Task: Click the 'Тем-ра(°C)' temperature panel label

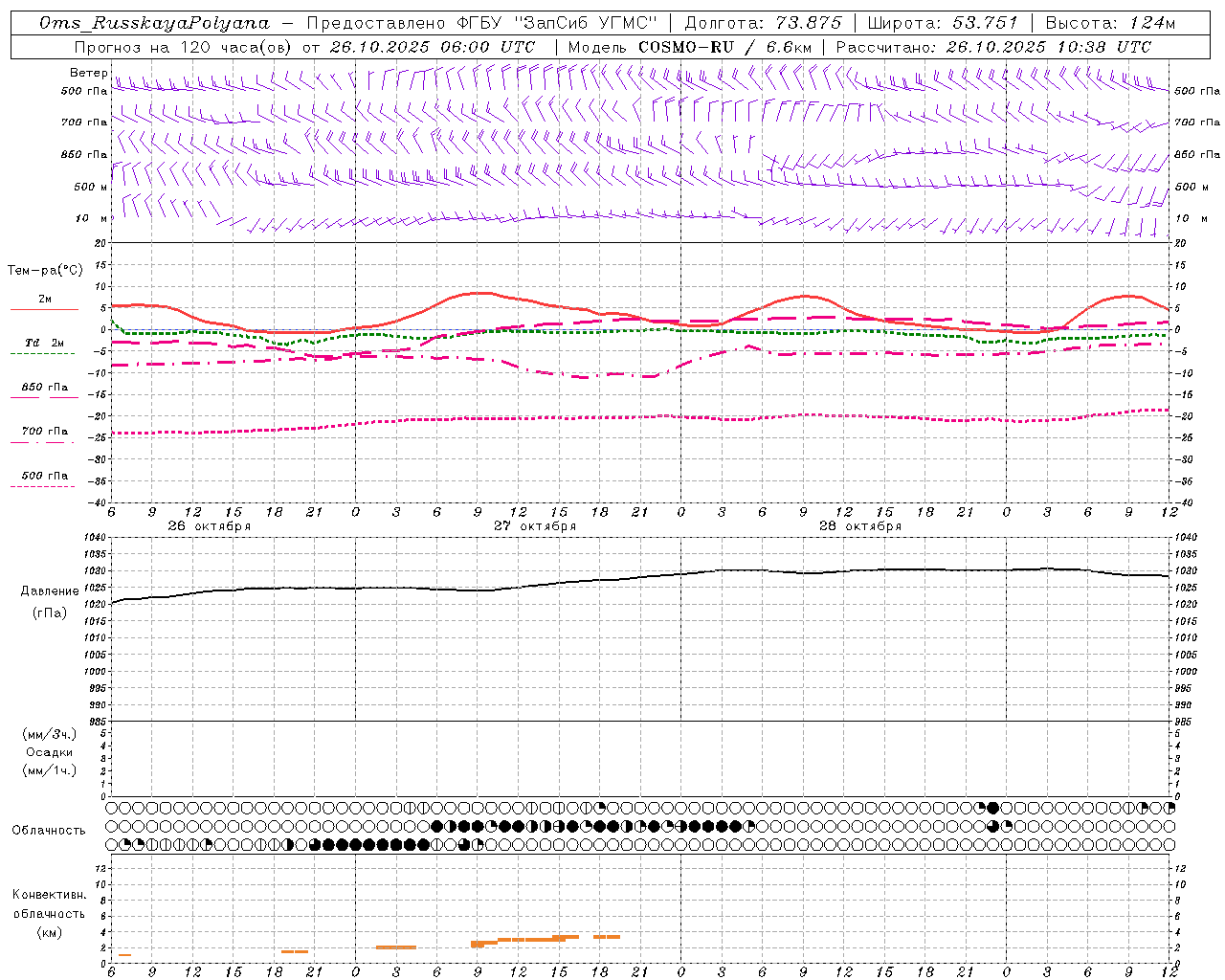Action: tap(45, 271)
